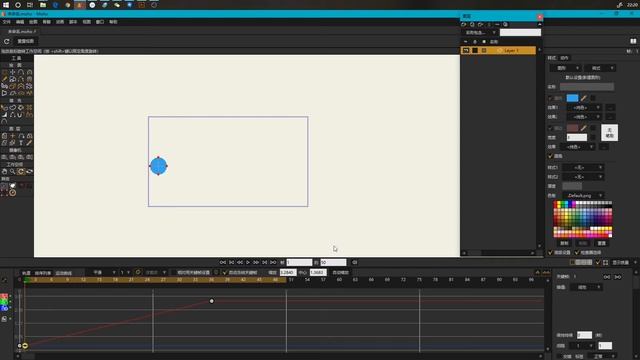The width and height of the screenshot is (640, 360).
Task: Select the Rotate Workspace tool
Action: (21, 171)
